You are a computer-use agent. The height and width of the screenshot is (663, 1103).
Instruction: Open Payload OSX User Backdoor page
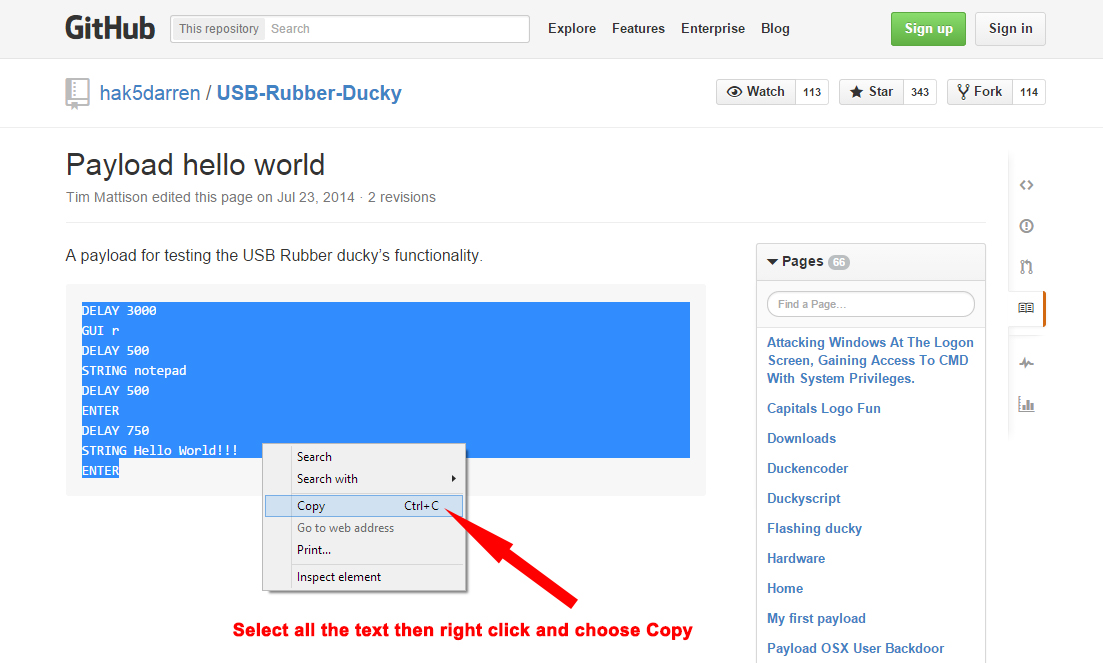coord(855,648)
